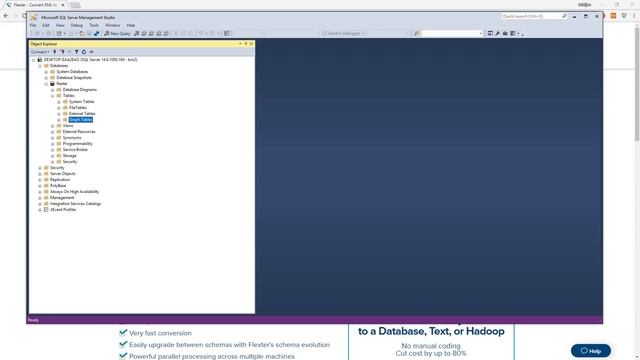Click the Disconnect plug icon in Object Explorer toolbar
The image size is (640, 360).
pos(62,52)
